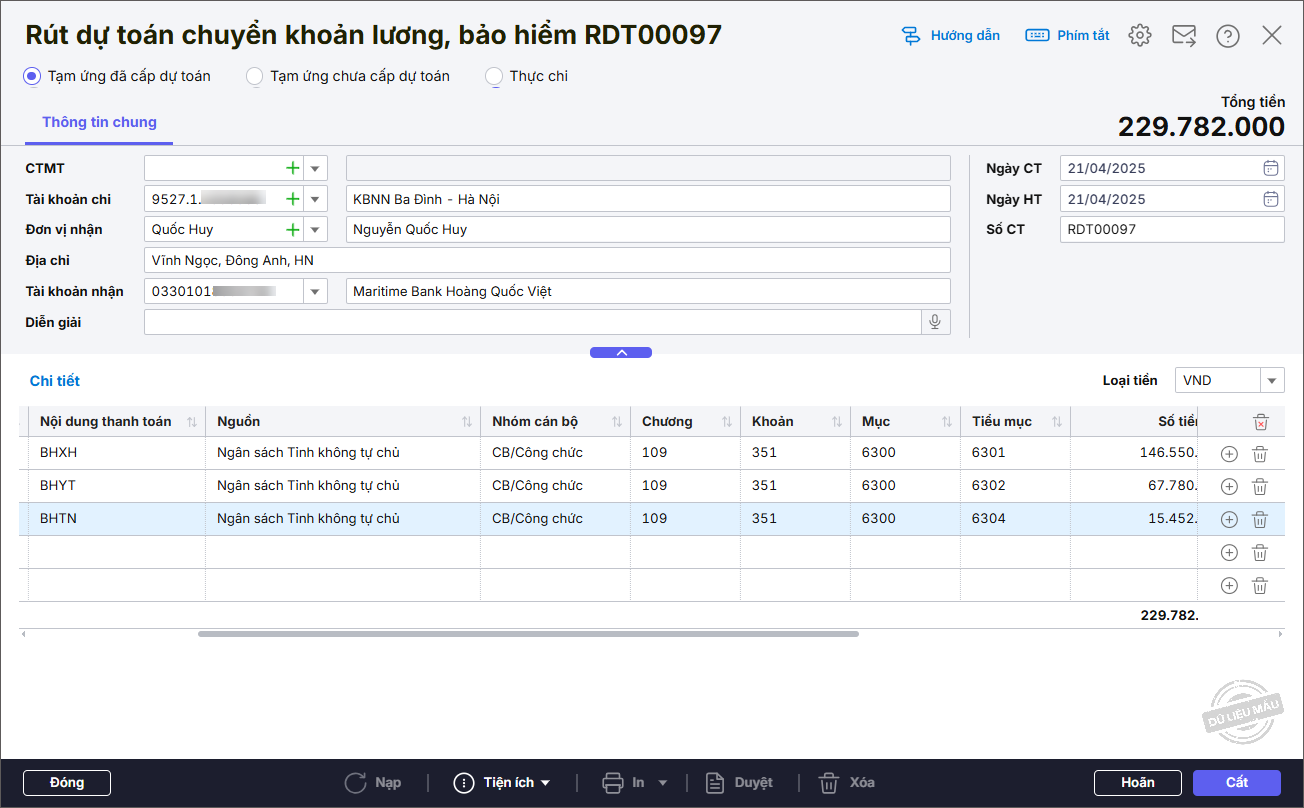Viewport: 1304px width, 808px height.
Task: Open the Tiện ích menu
Action: [x=502, y=783]
